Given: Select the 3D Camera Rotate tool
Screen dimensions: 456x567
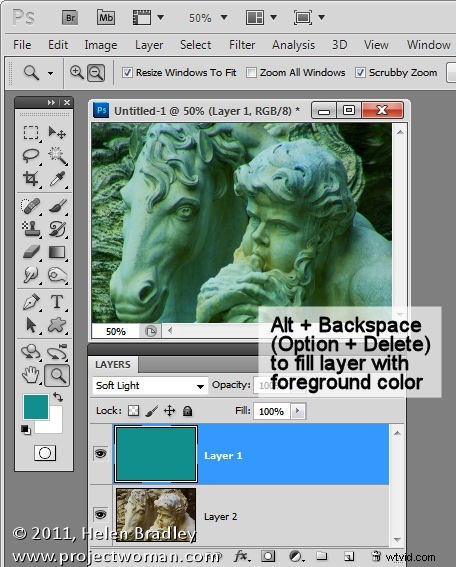Looking at the screenshot, I should click(57, 352).
